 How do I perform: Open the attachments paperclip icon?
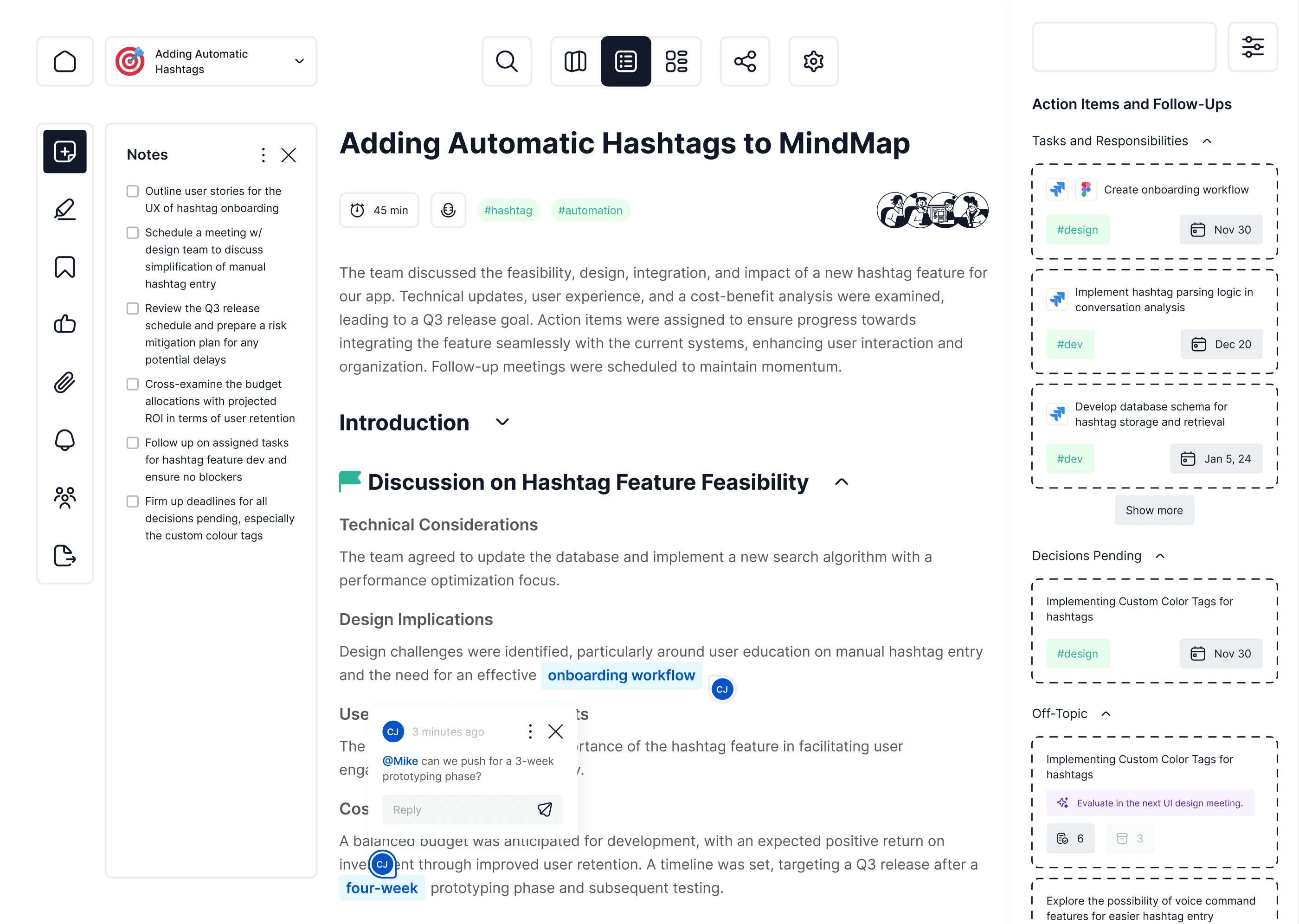[x=64, y=382]
